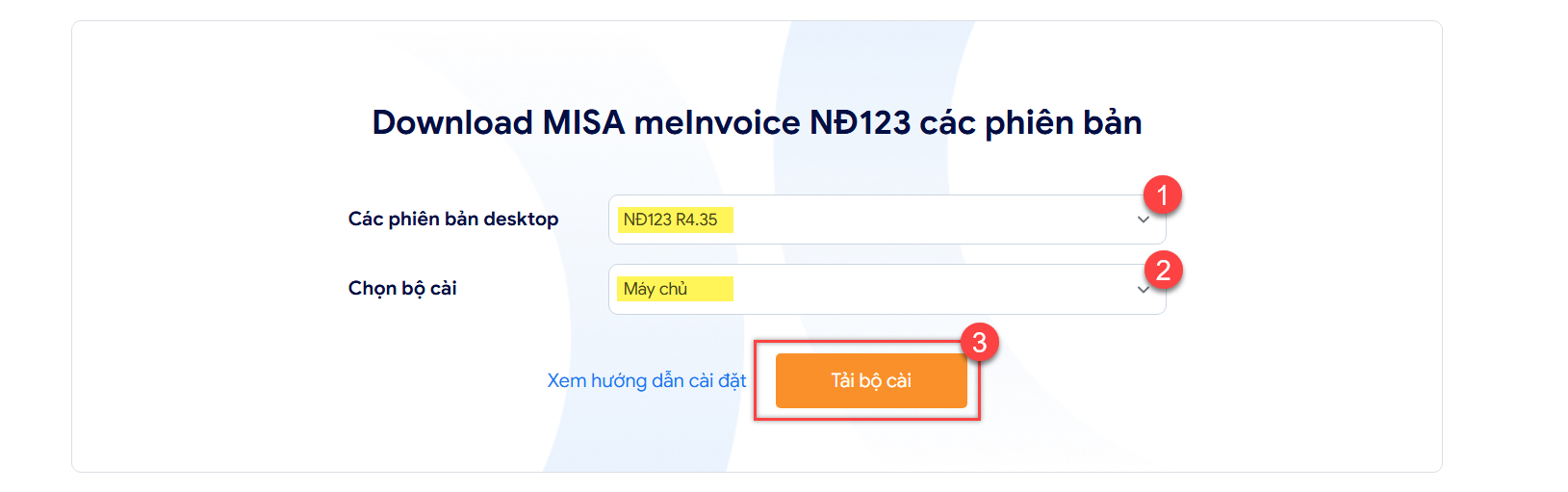Click the red step 3 badge
The image size is (1568, 492).
click(979, 342)
